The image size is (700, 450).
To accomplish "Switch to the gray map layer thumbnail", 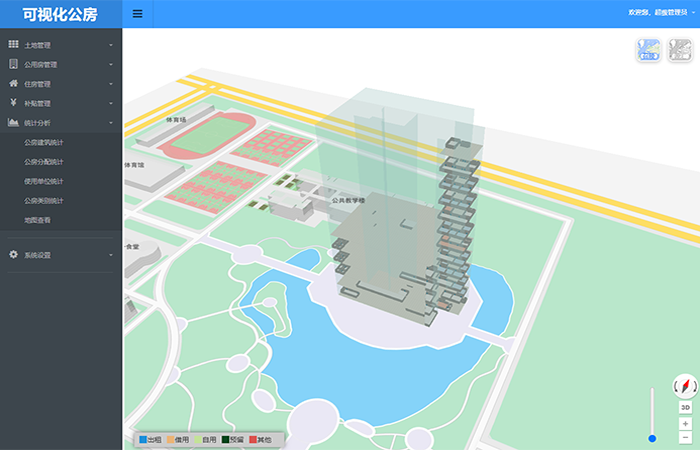I will coord(680,50).
